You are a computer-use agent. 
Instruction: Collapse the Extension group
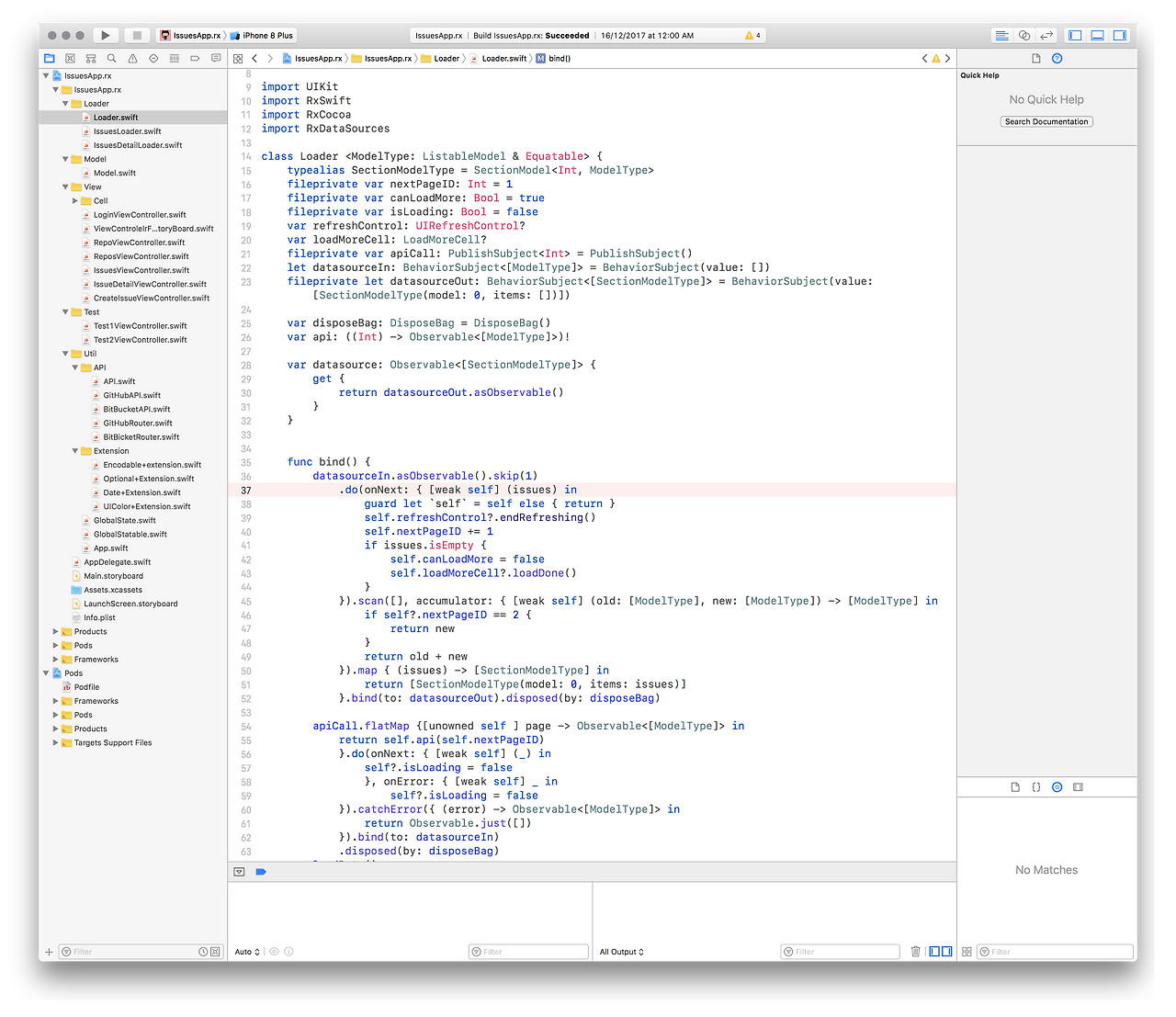(75, 451)
